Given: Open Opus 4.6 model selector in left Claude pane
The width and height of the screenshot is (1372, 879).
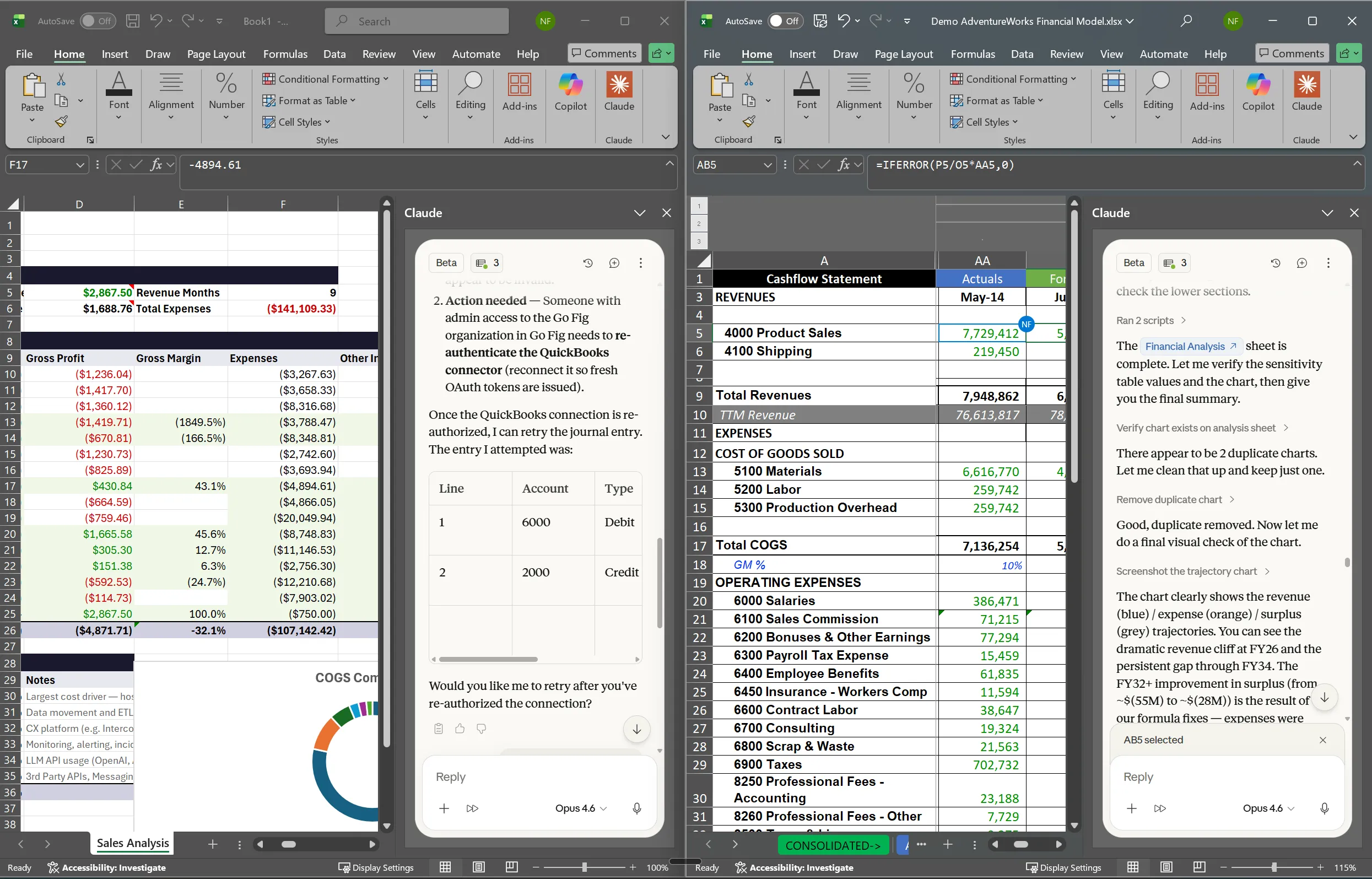Looking at the screenshot, I should (x=580, y=808).
